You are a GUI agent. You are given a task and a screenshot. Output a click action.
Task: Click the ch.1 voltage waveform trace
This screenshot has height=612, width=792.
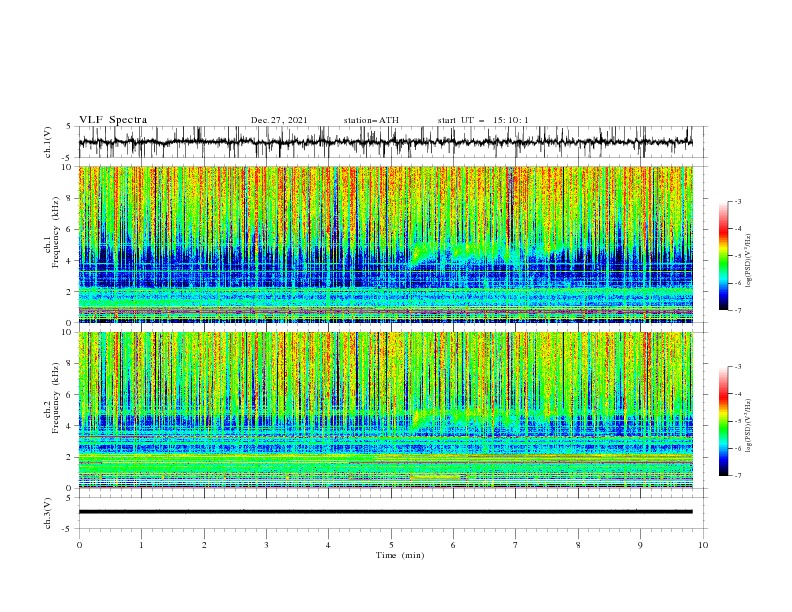(385, 142)
